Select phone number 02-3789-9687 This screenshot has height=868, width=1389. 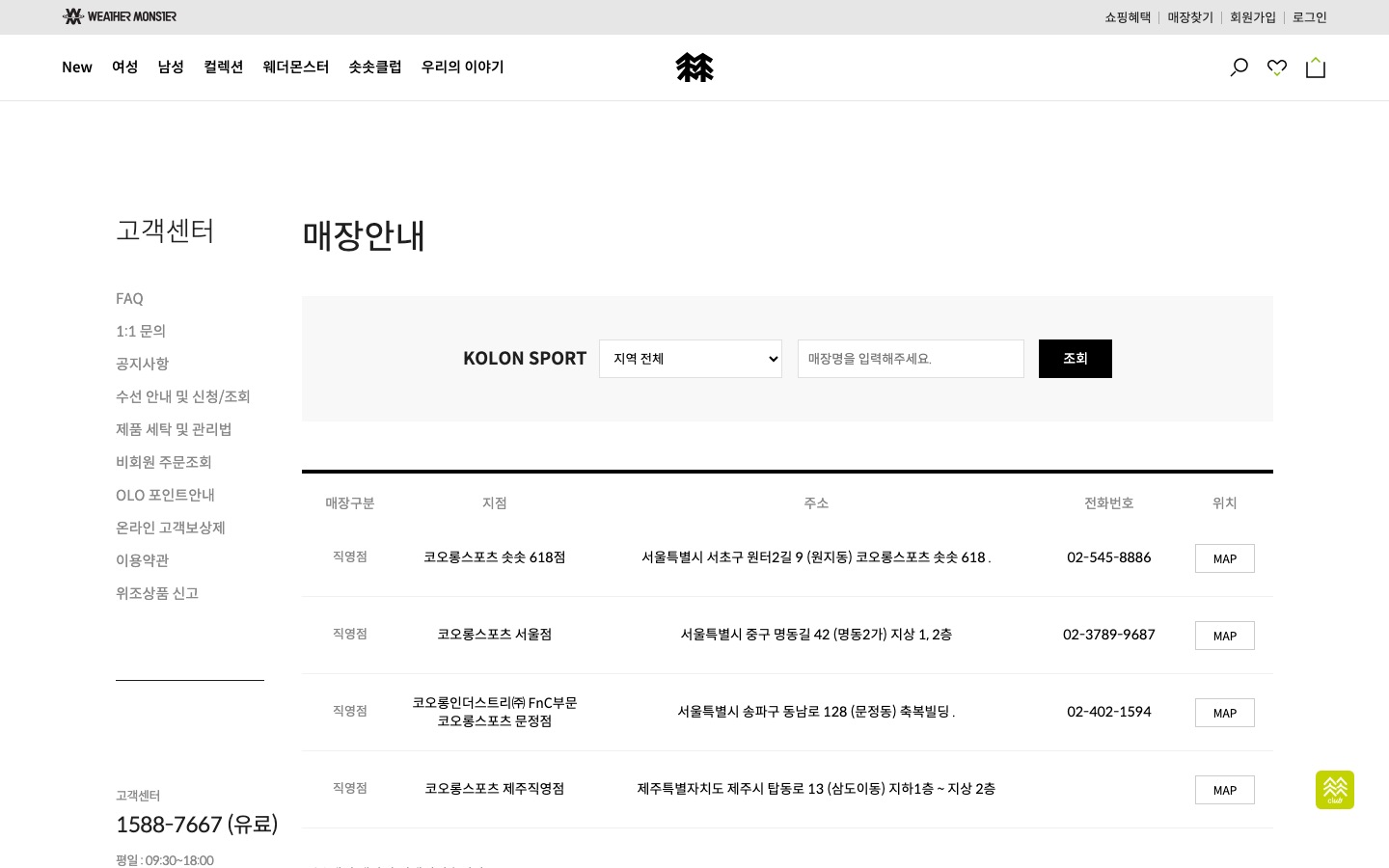(1109, 635)
